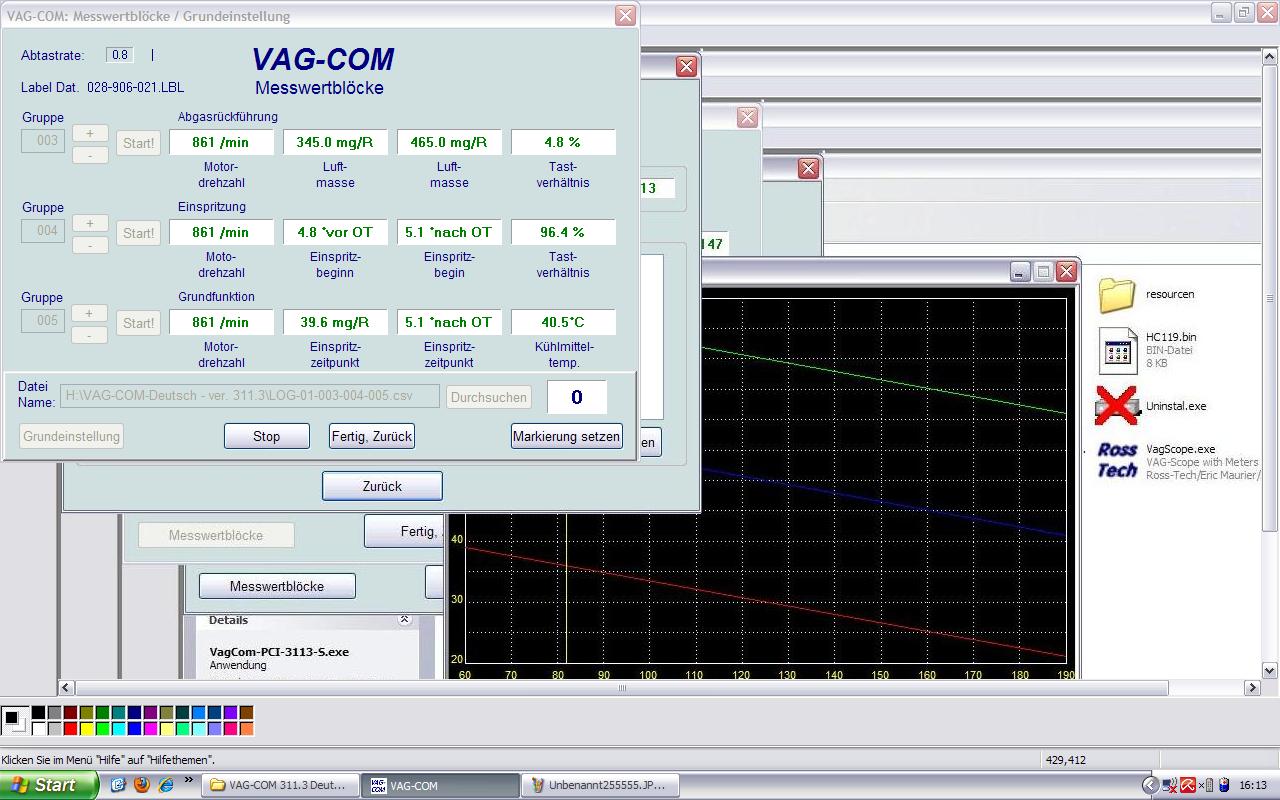This screenshot has width=1280, height=800.
Task: Open Internet Explorer from quick launch
Action: [165, 785]
